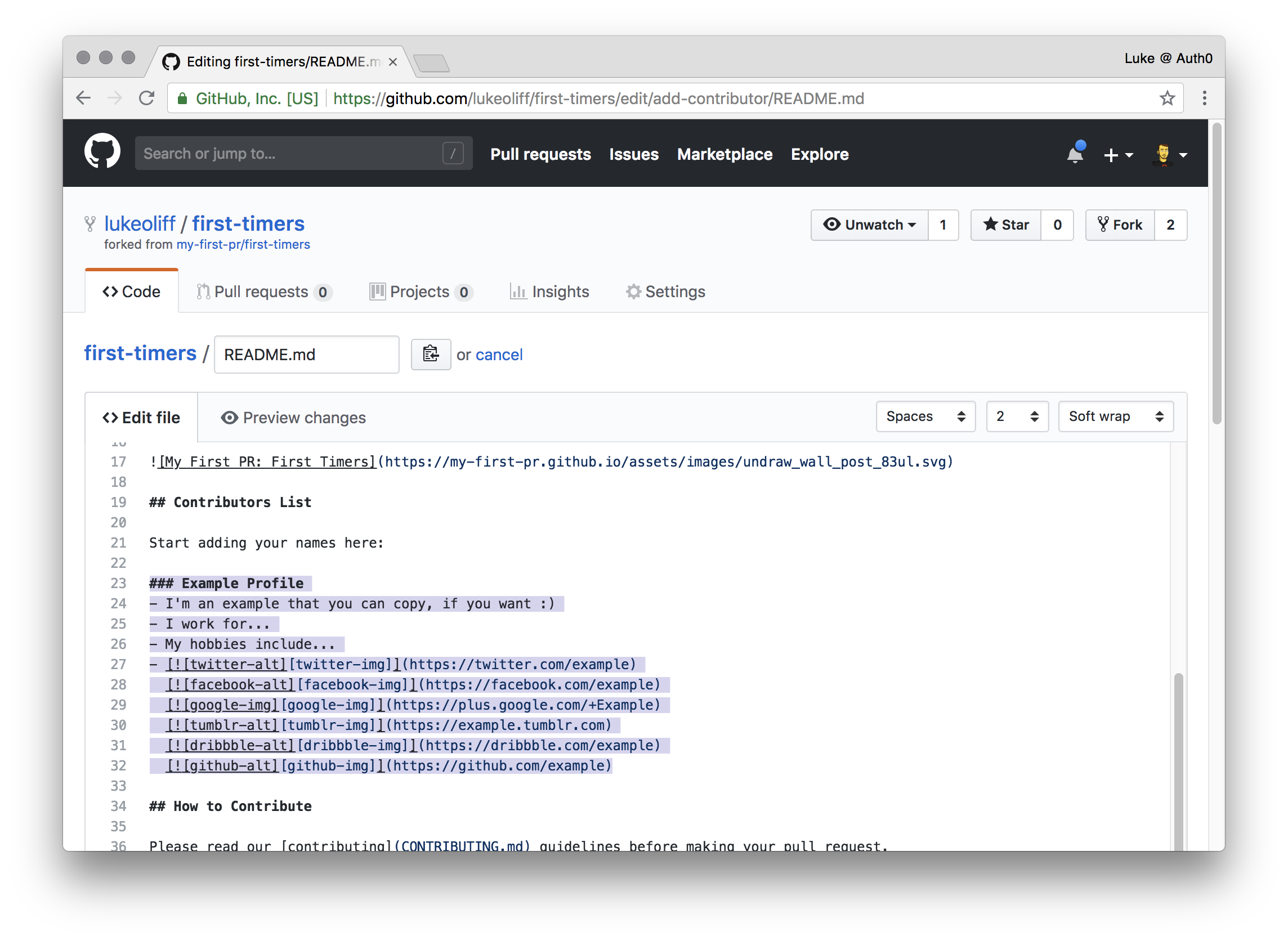Click the clipboard icon beside the filename
This screenshot has height=941, width=1288.
point(431,355)
